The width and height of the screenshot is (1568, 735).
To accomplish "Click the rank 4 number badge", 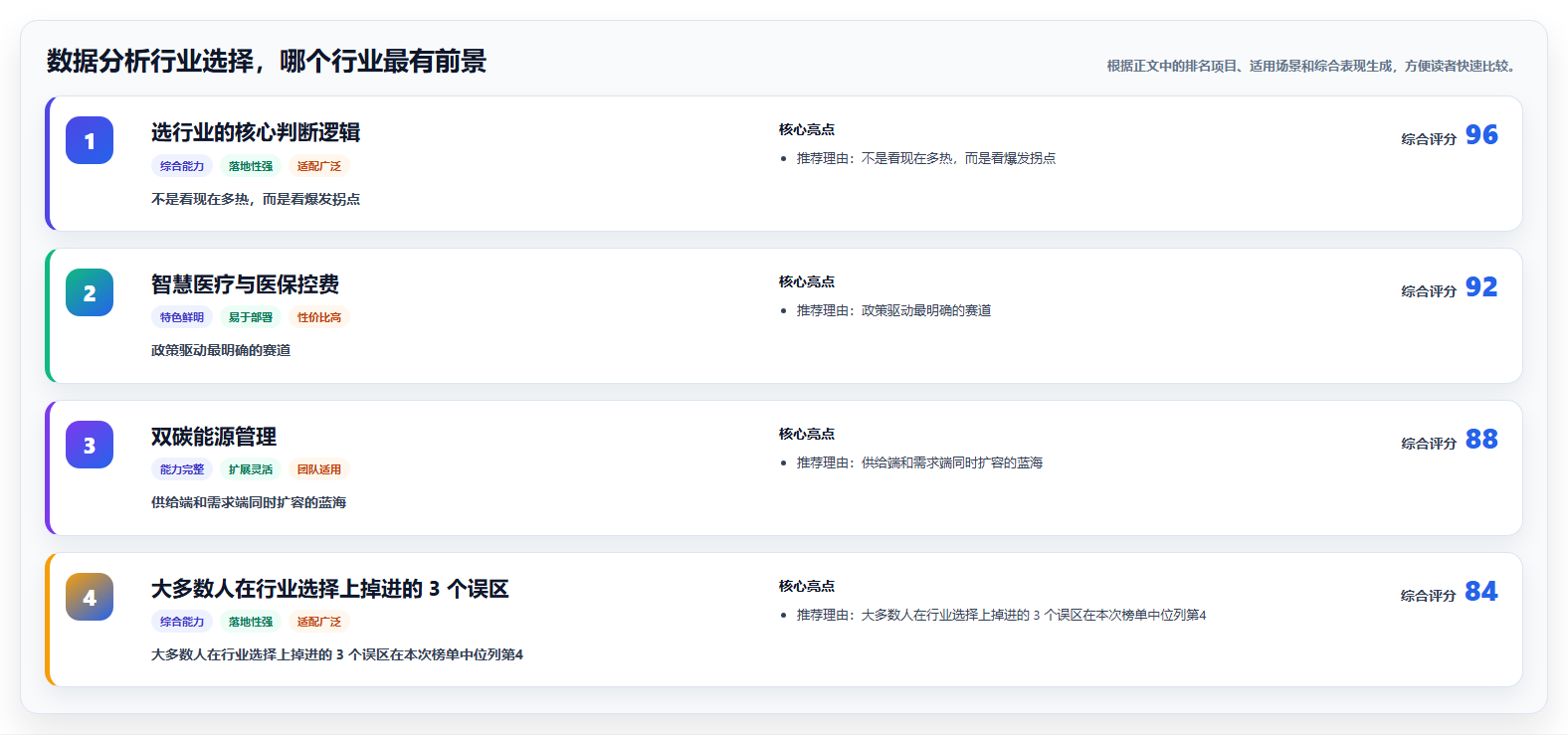I will click(x=90, y=597).
